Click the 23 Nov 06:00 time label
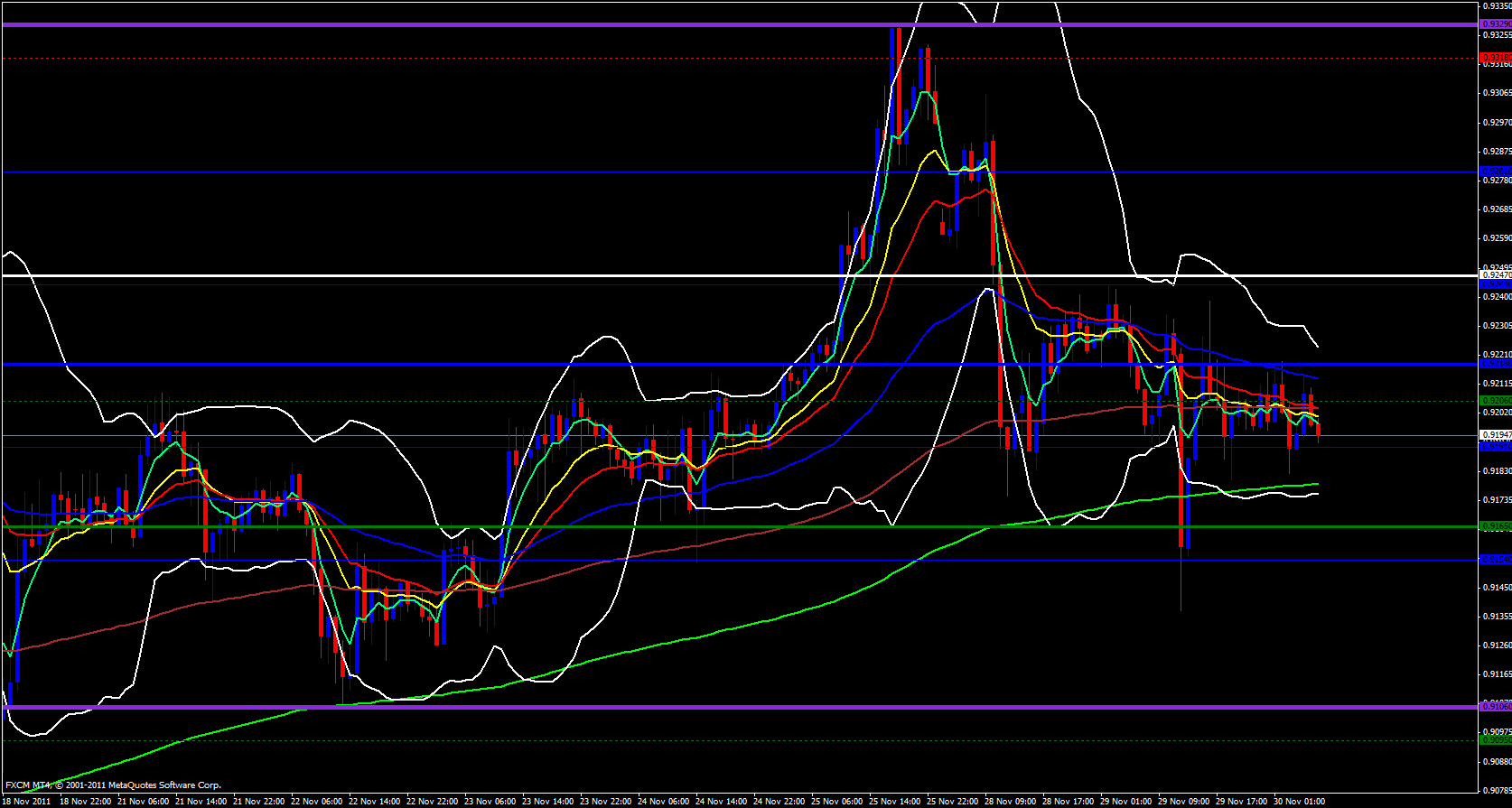Viewport: 1512px width, 808px height. point(490,801)
